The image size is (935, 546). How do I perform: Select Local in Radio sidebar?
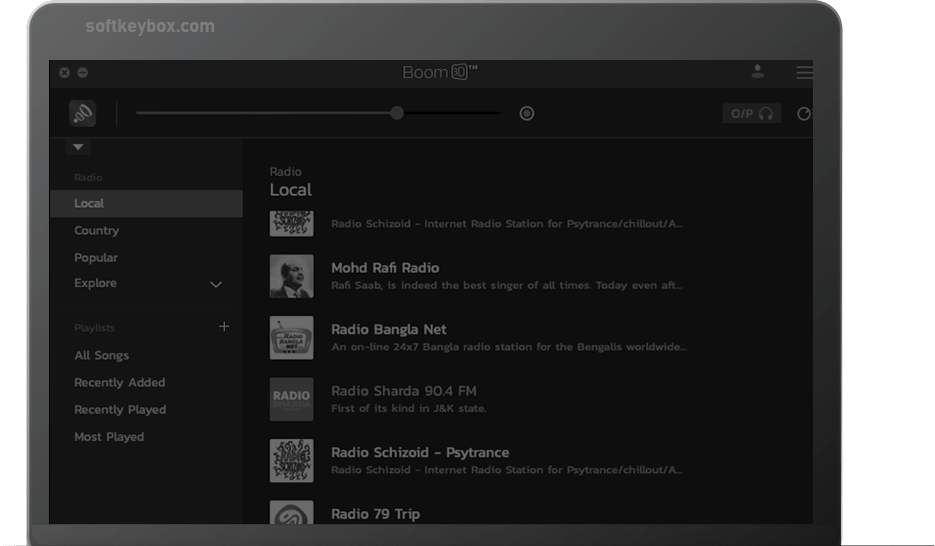(x=89, y=203)
